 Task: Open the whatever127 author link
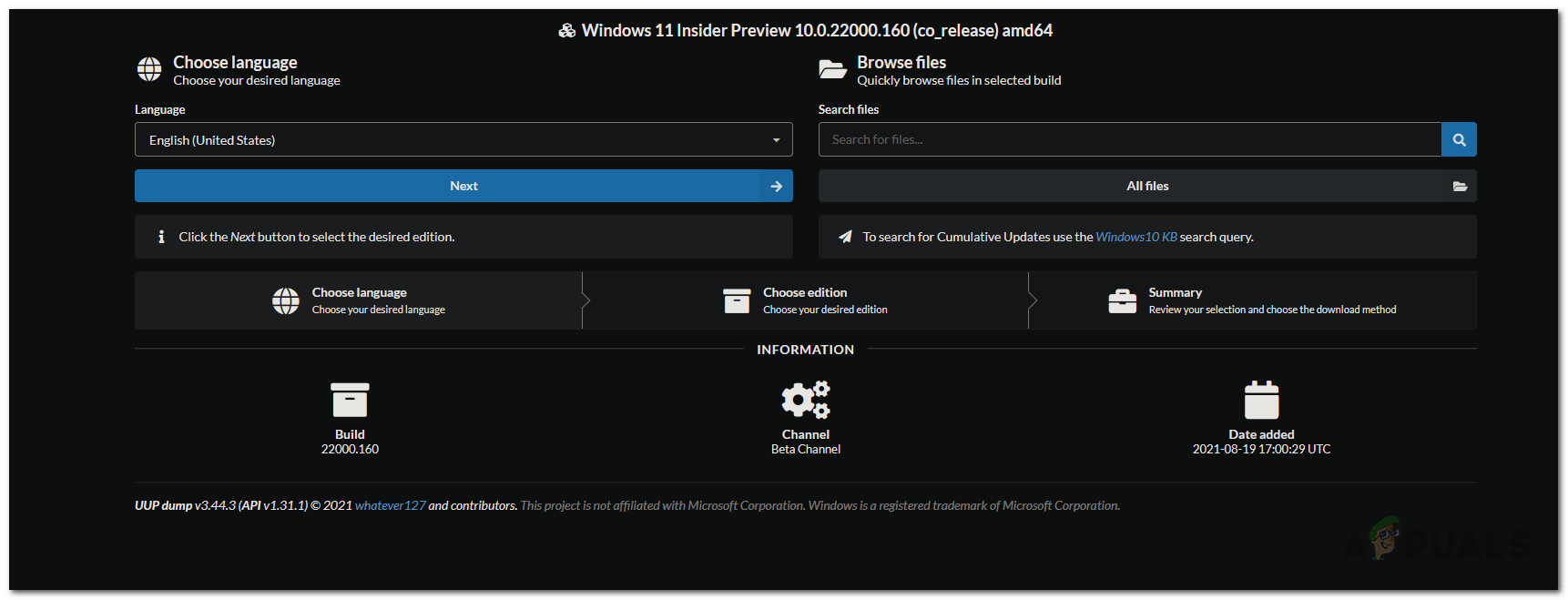pyautogui.click(x=390, y=505)
